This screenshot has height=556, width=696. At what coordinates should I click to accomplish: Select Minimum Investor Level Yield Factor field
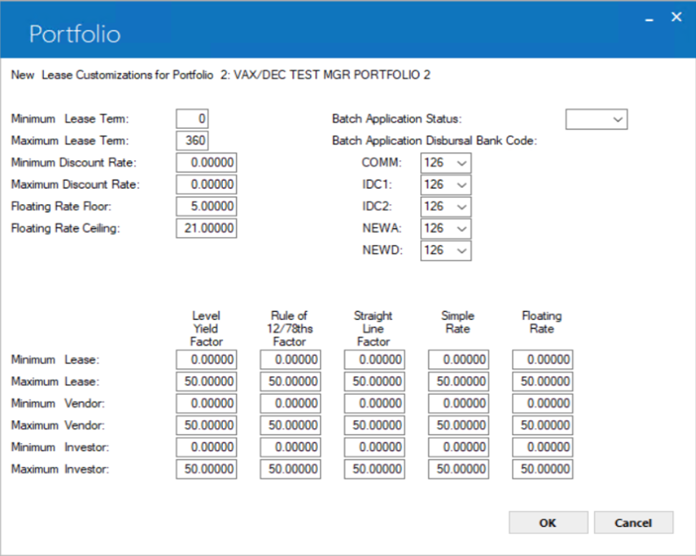pyautogui.click(x=206, y=447)
